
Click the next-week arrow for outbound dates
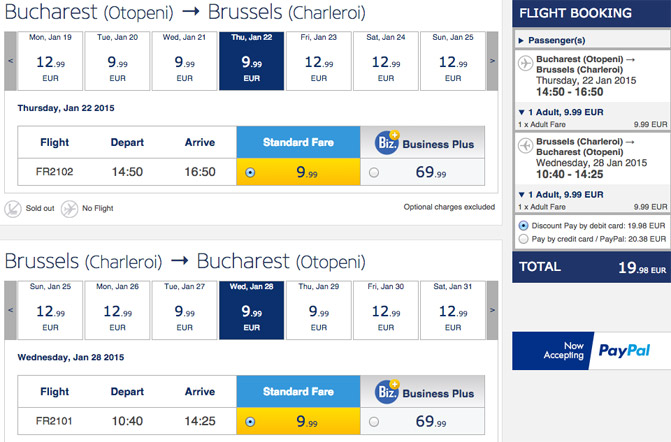[x=492, y=61]
